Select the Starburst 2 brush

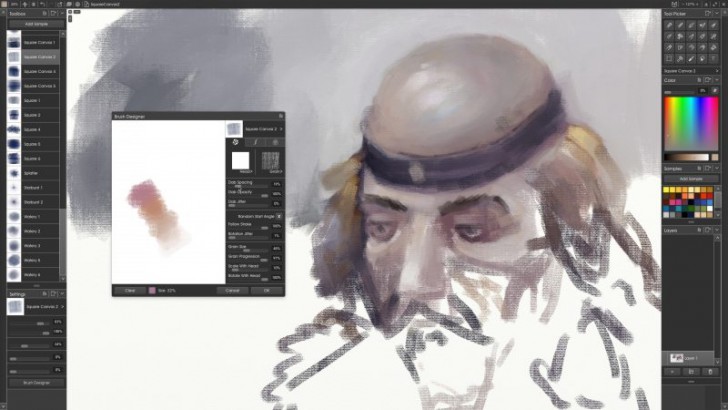point(33,202)
